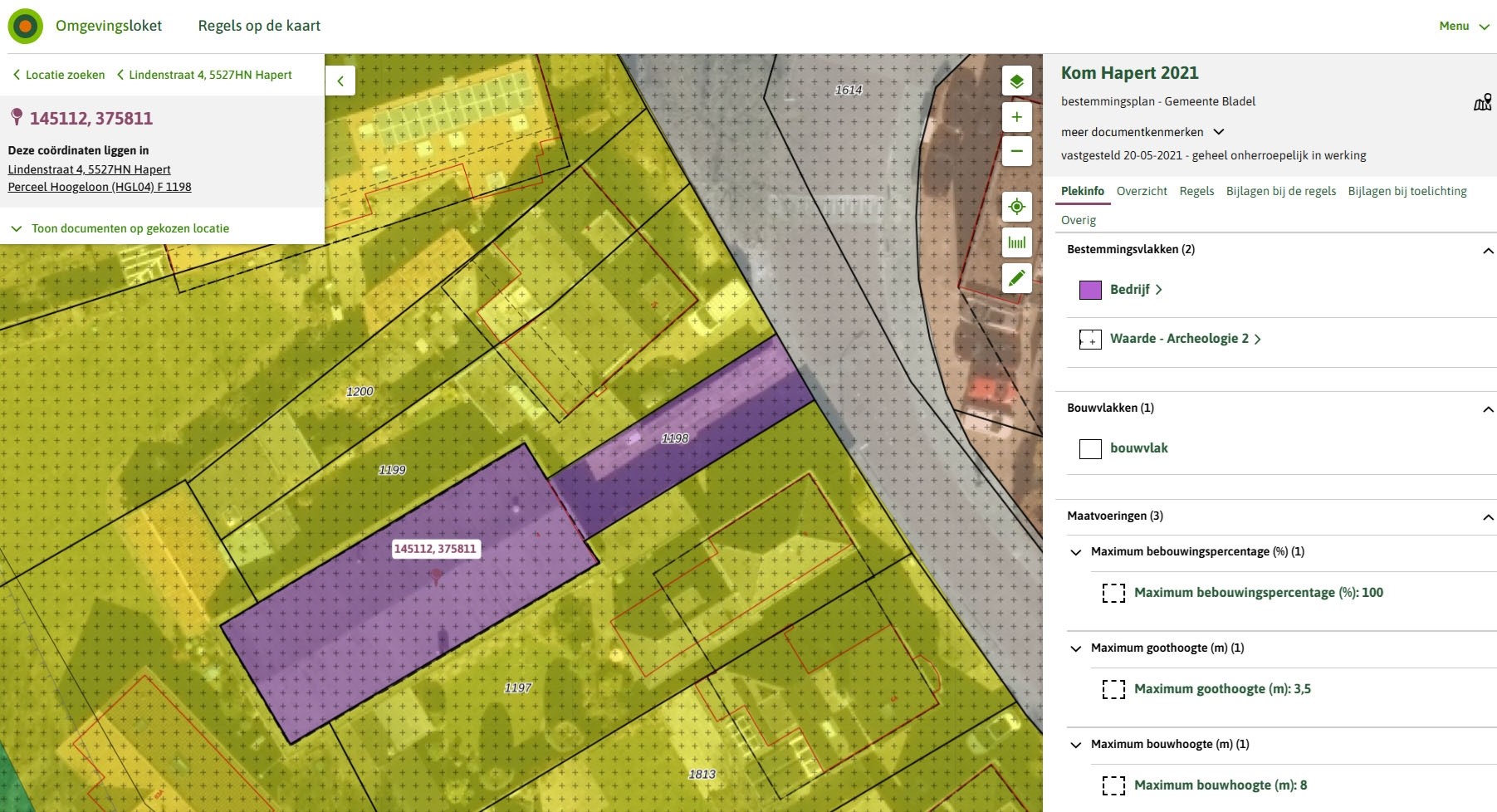Zoom in on the map

[x=1016, y=117]
